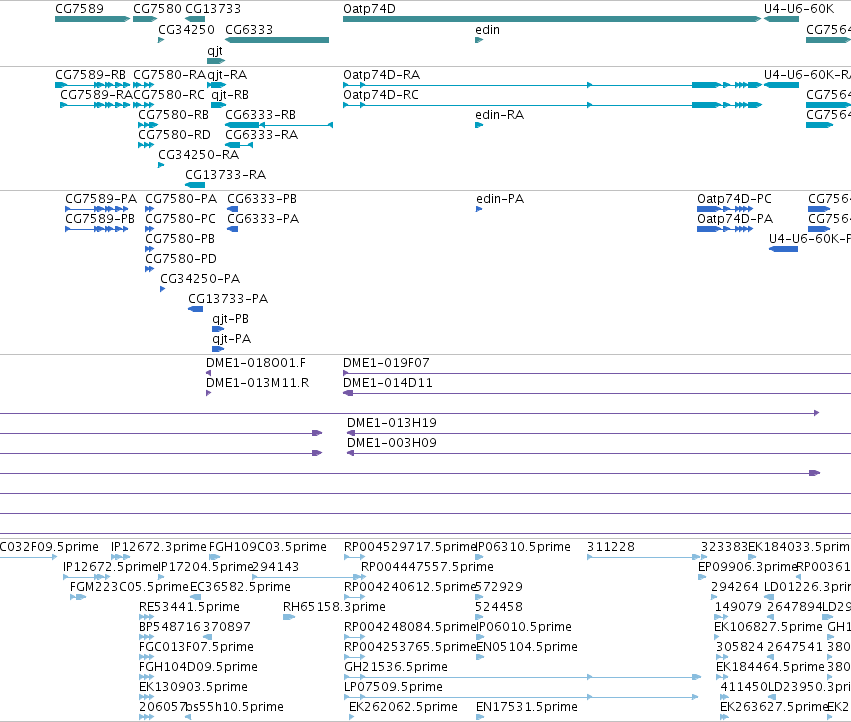Click the CG34250-PA protein label
The width and height of the screenshot is (851, 722).
200,280
